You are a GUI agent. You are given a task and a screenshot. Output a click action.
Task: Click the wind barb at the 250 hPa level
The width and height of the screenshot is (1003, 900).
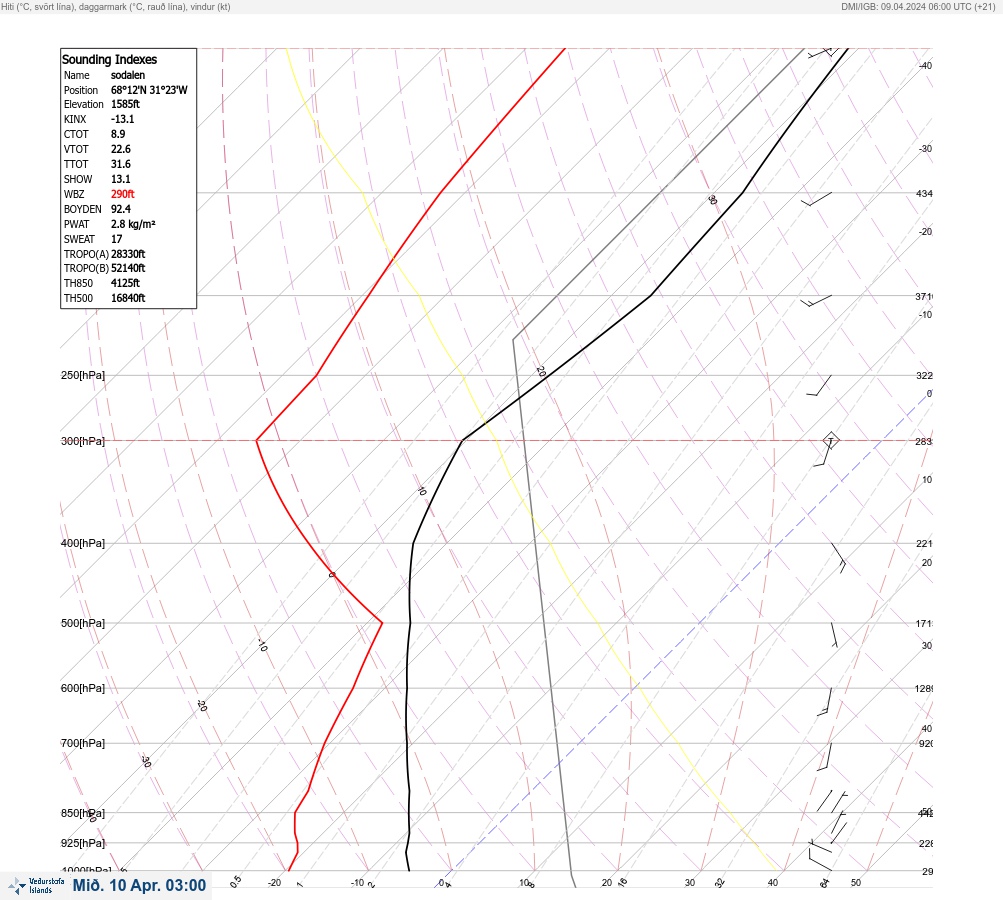point(820,386)
